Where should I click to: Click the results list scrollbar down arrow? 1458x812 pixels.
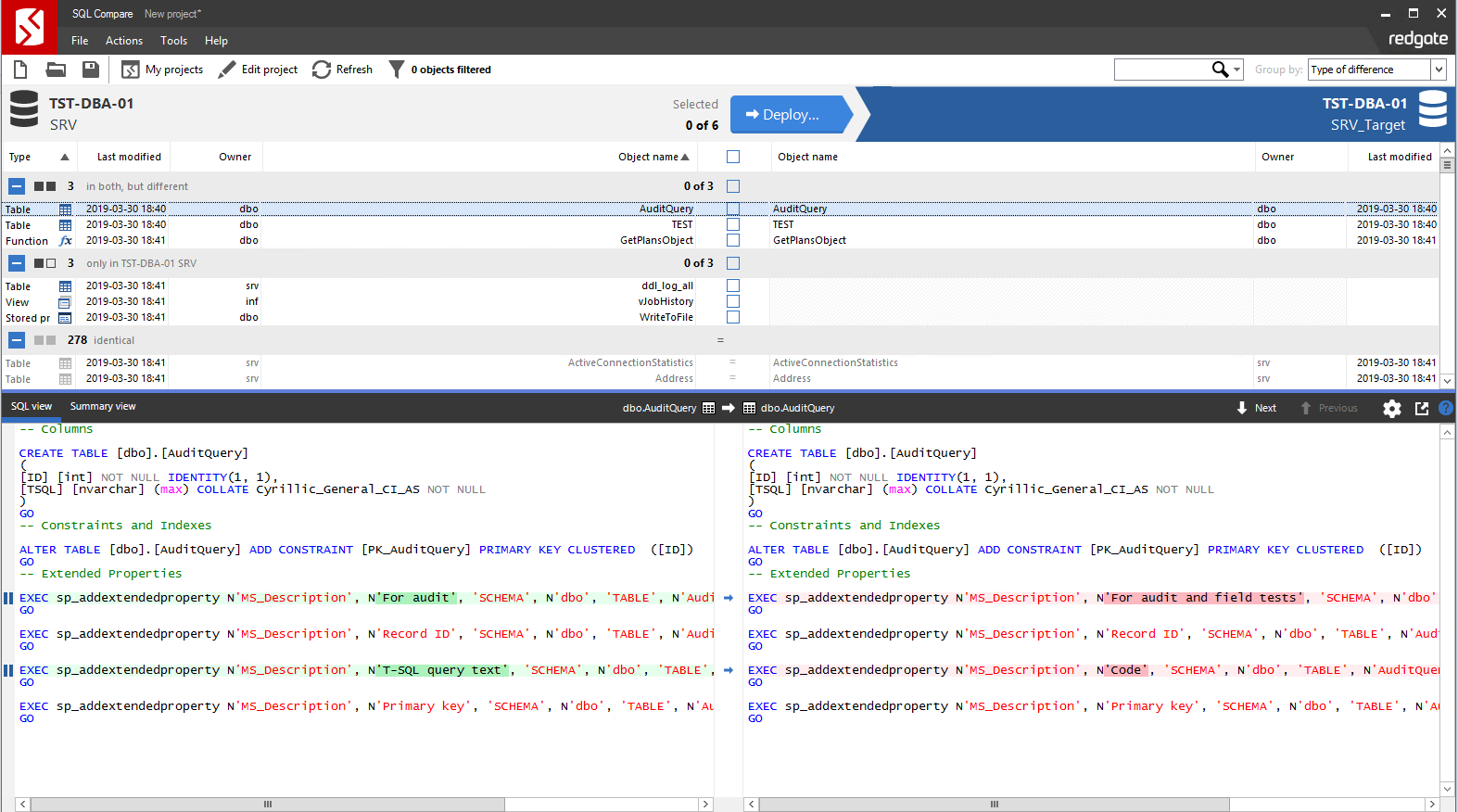[x=1448, y=381]
